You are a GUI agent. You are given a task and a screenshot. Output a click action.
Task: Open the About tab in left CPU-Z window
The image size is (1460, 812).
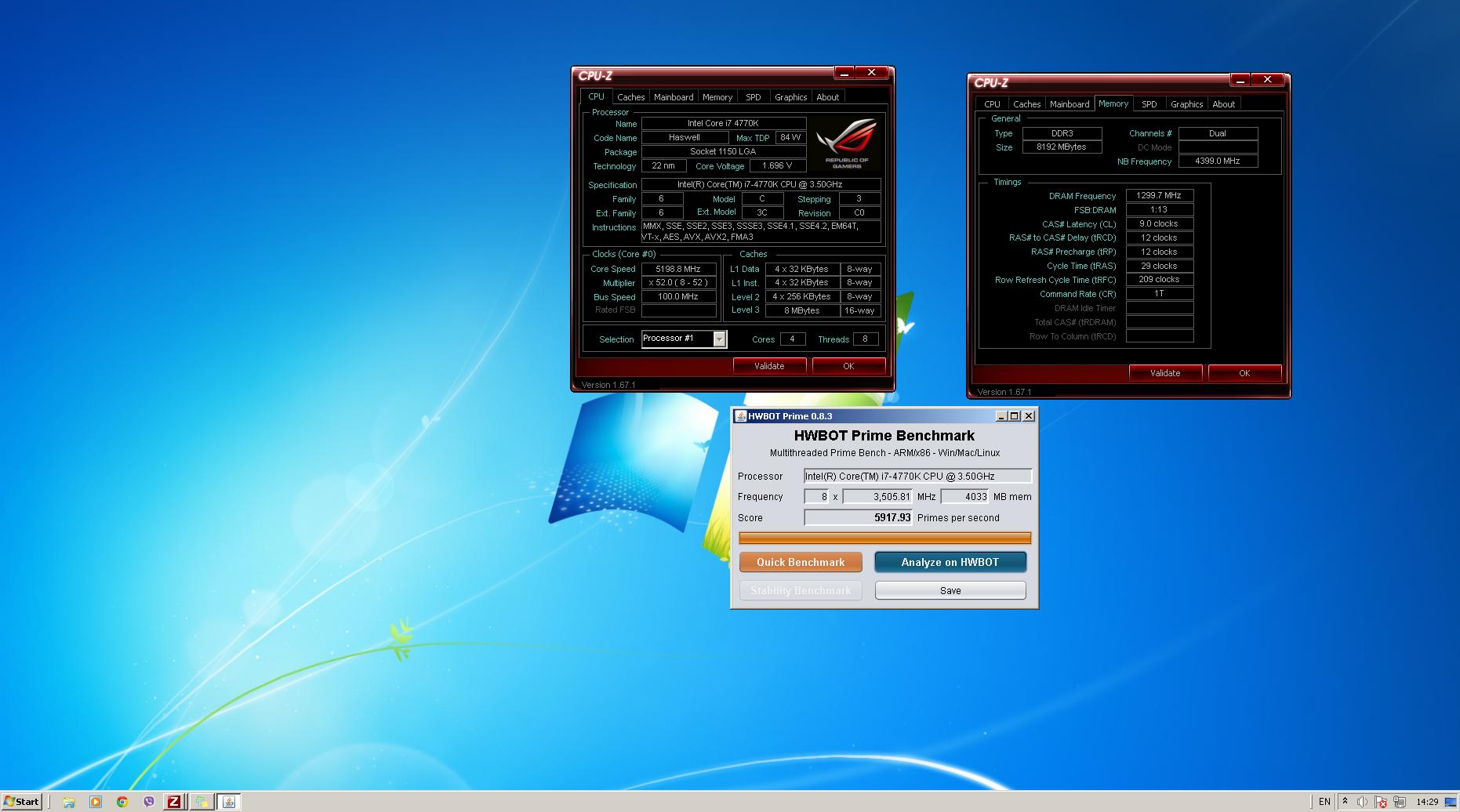point(828,97)
